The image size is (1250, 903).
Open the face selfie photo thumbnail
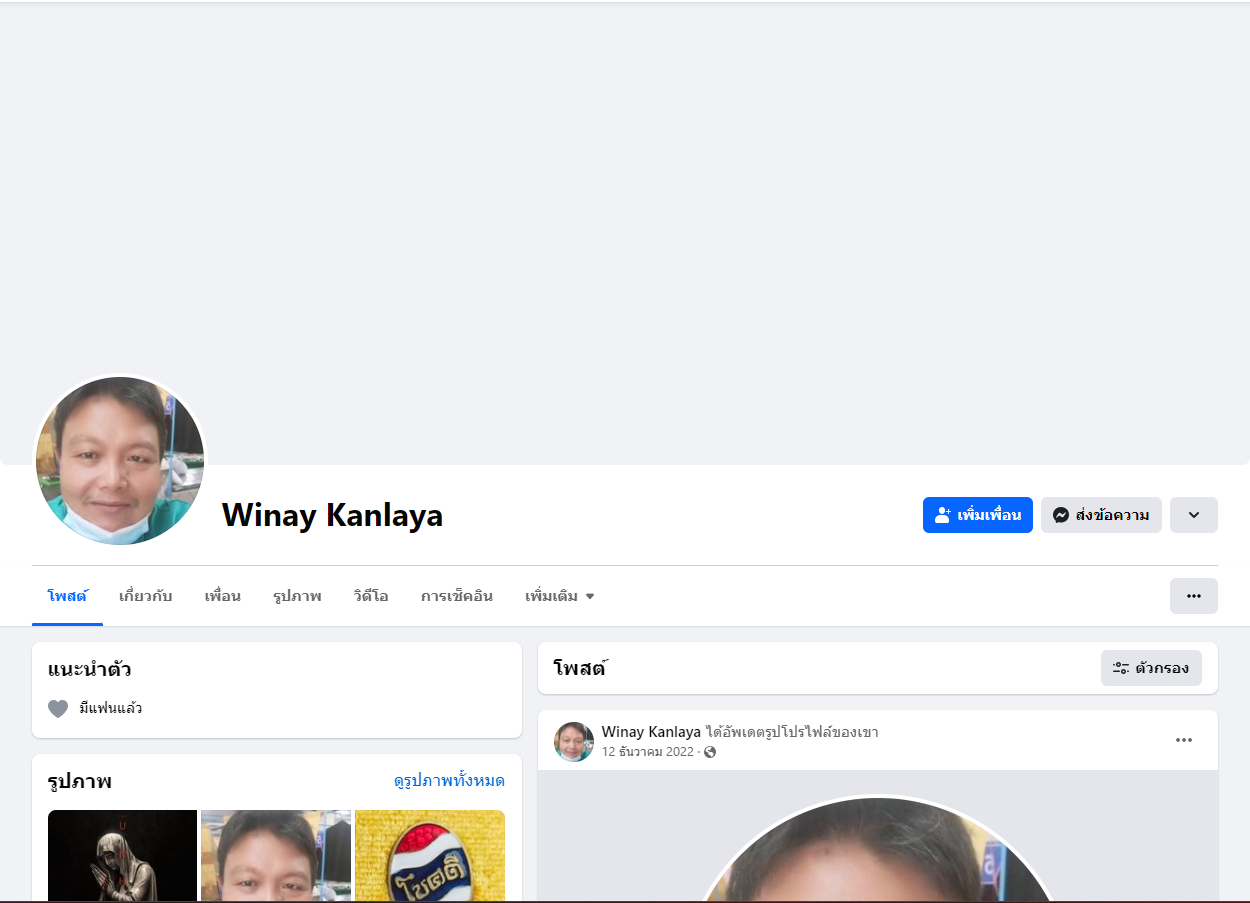[x=276, y=856]
